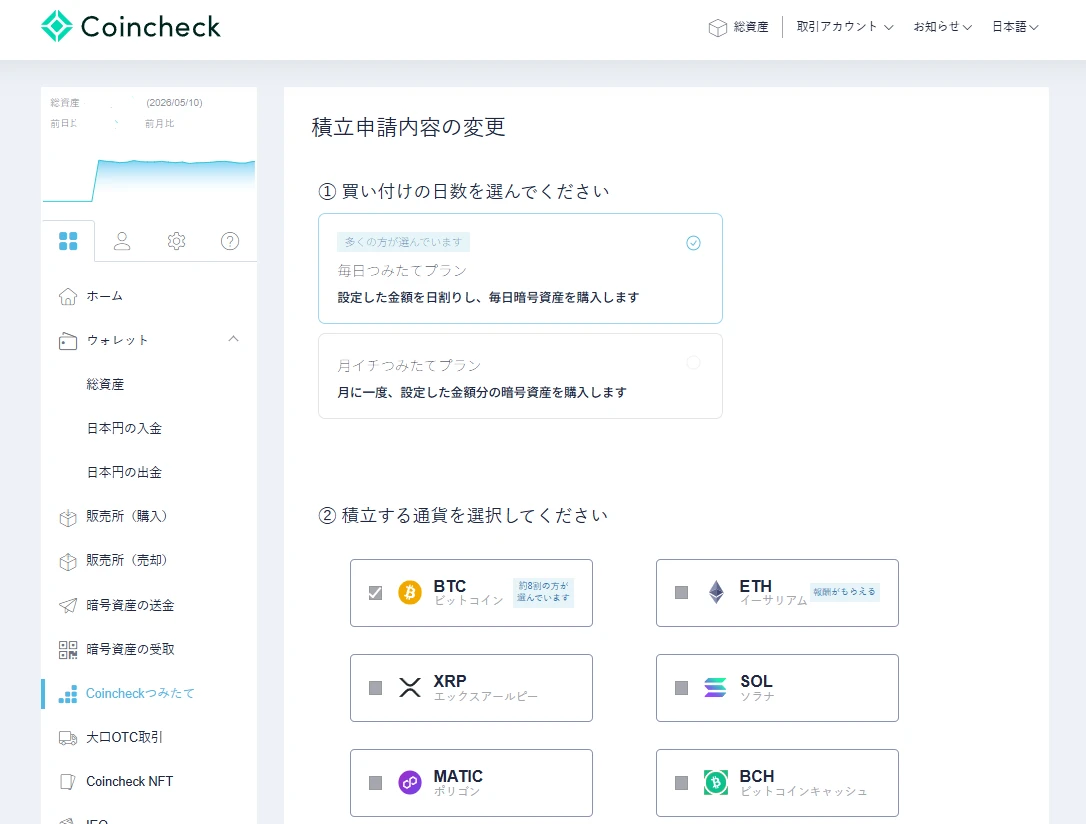1086x824 pixels.
Task: Click the XRP cross logo icon
Action: click(410, 688)
